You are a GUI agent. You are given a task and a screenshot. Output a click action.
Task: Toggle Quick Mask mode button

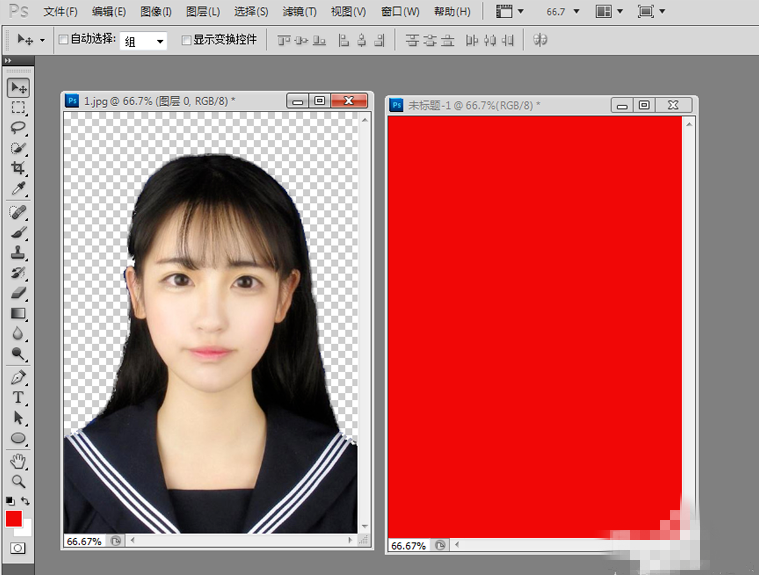(18, 548)
